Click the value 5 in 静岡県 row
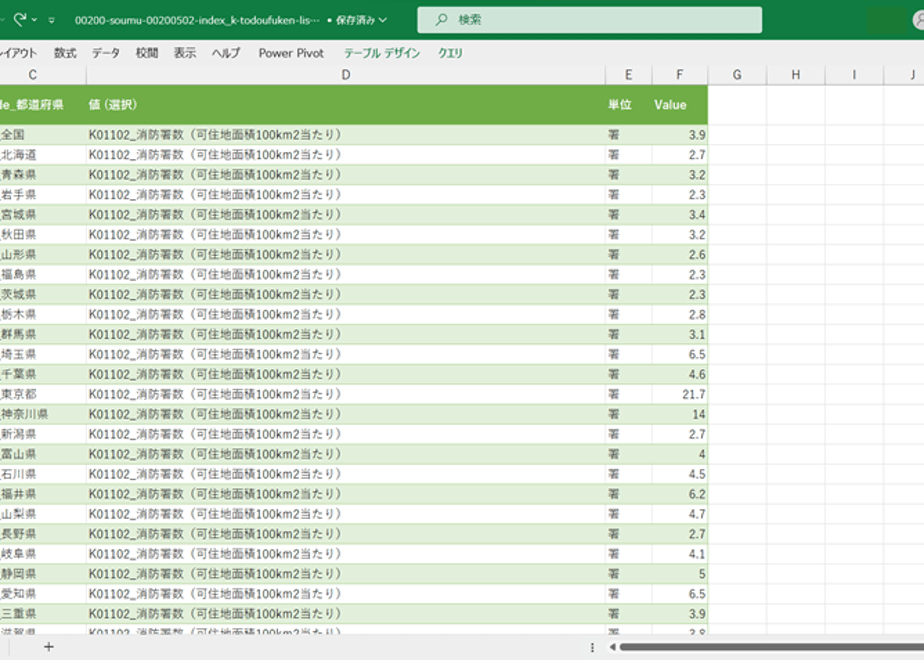The height and width of the screenshot is (660, 924). coord(680,574)
